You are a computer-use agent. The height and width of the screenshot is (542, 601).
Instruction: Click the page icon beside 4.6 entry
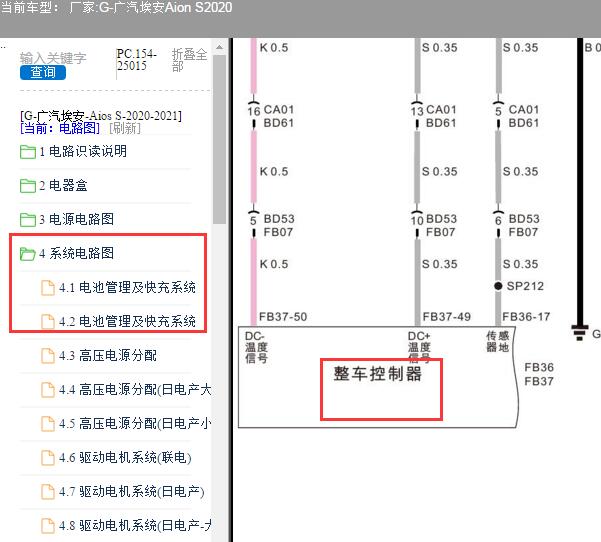tap(48, 458)
